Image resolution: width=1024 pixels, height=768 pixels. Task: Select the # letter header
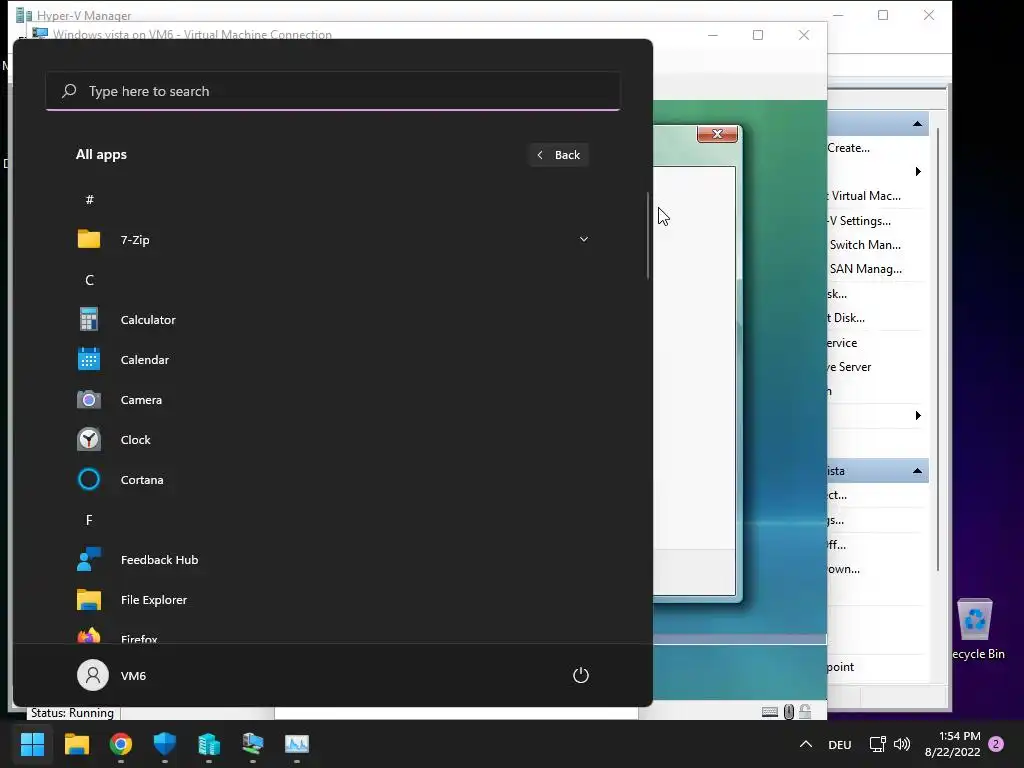(x=89, y=200)
